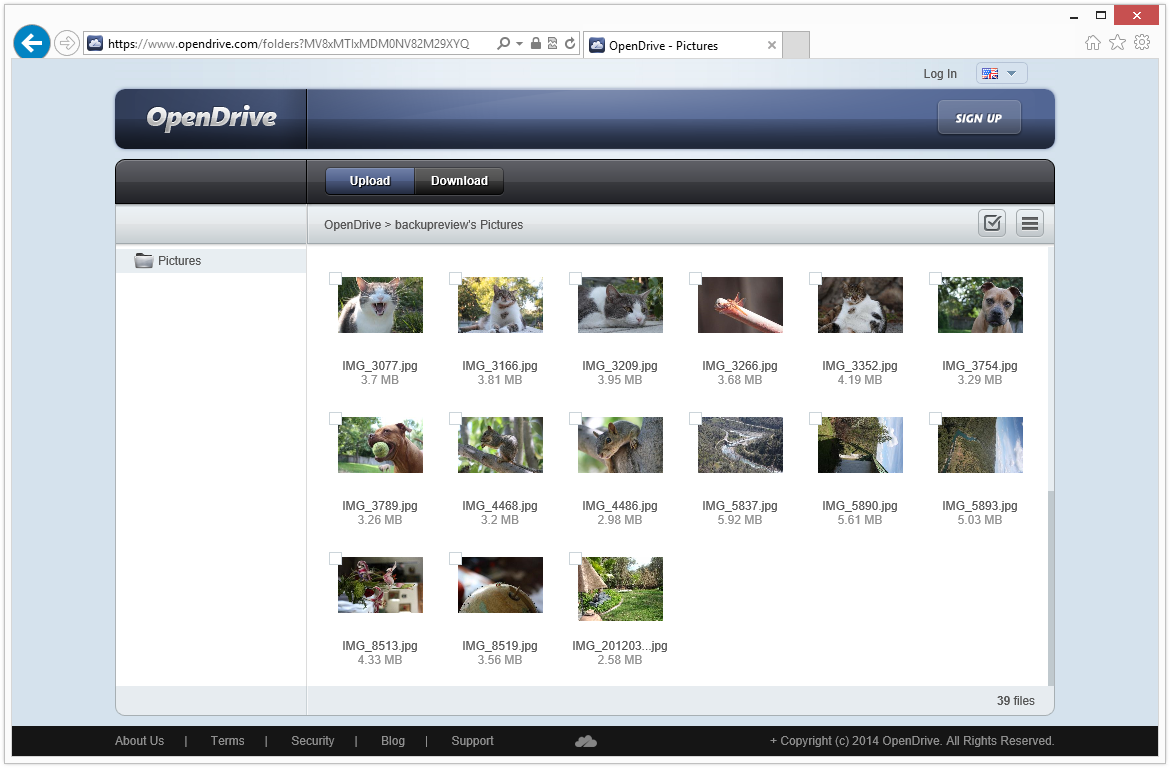Select the Pictures folder in the sidebar
Image resolution: width=1170 pixels, height=768 pixels.
210,260
